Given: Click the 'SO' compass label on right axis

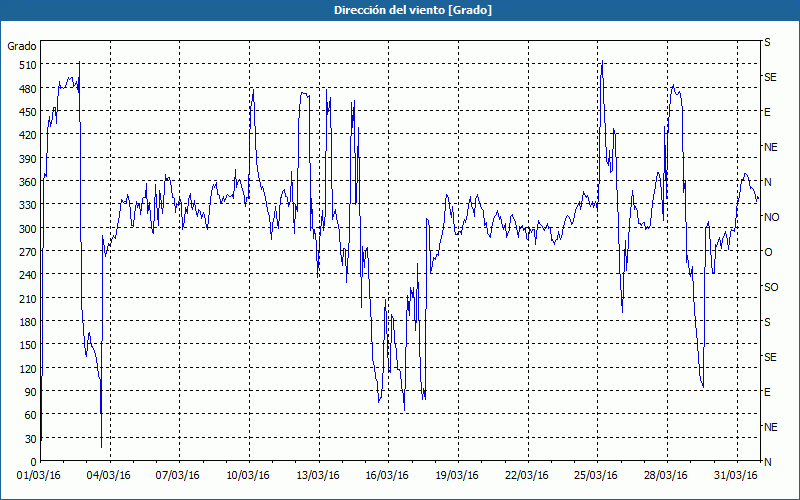Looking at the screenshot, I should 771,287.
